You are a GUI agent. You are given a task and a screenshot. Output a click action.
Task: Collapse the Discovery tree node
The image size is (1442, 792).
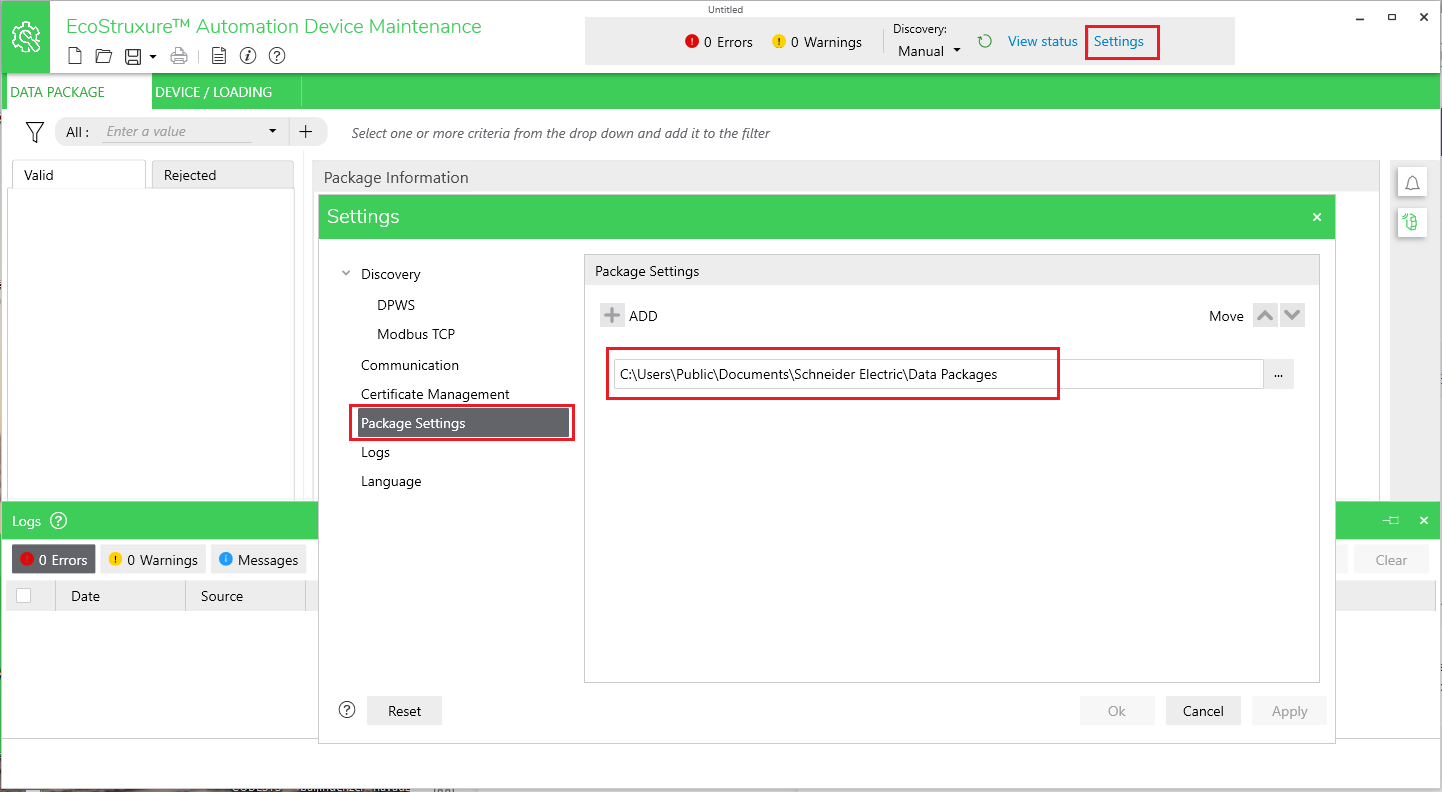[x=346, y=273]
